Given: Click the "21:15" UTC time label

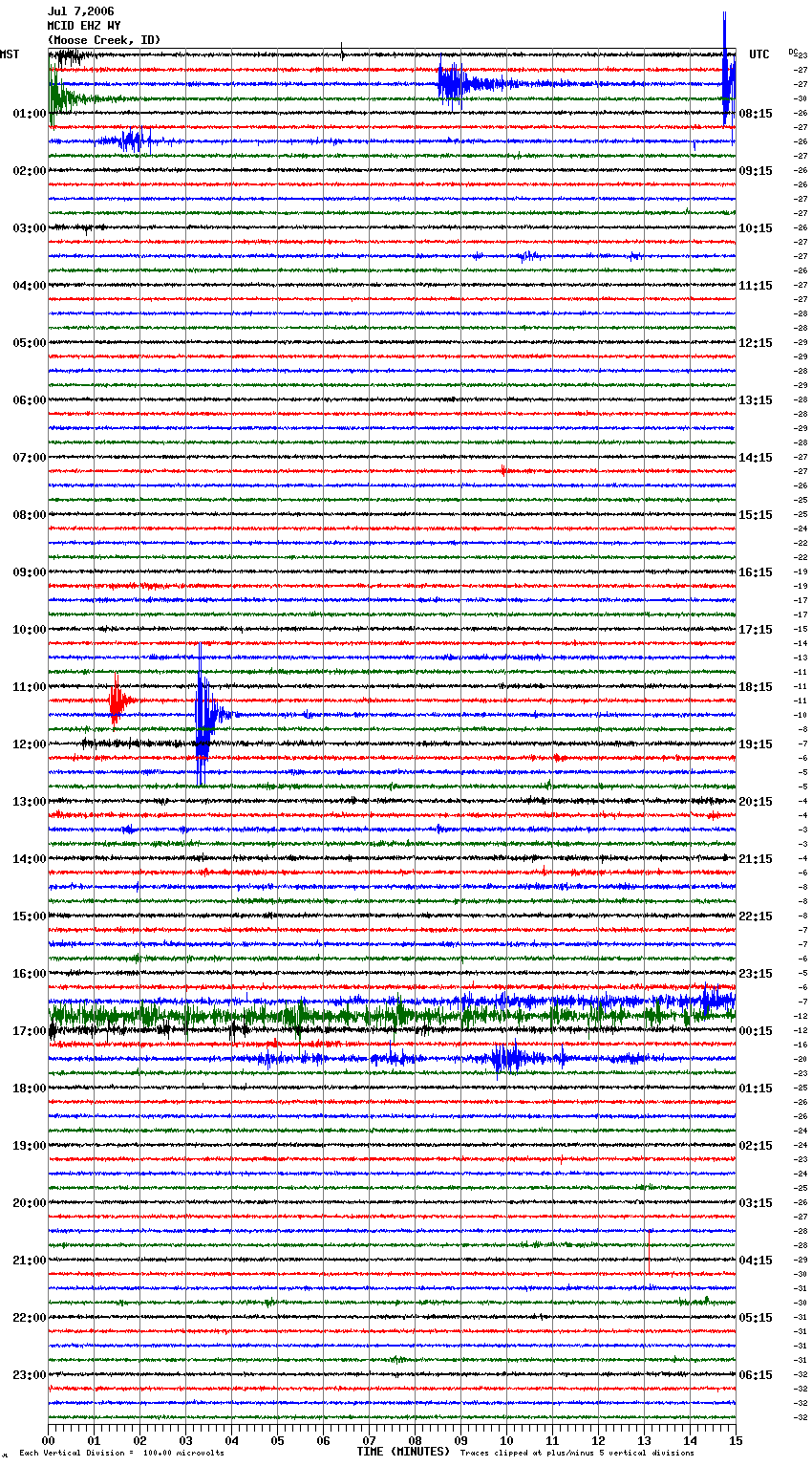Looking at the screenshot, I should point(756,859).
